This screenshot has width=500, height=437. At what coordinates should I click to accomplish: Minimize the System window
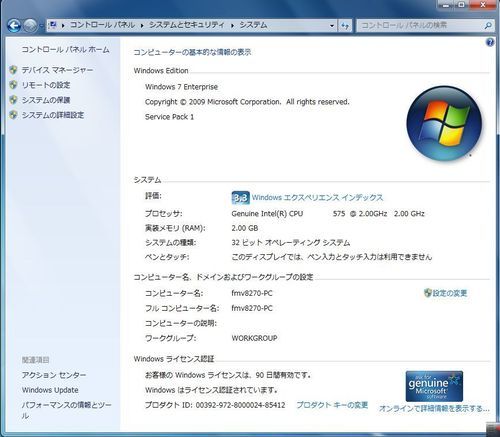(x=447, y=5)
